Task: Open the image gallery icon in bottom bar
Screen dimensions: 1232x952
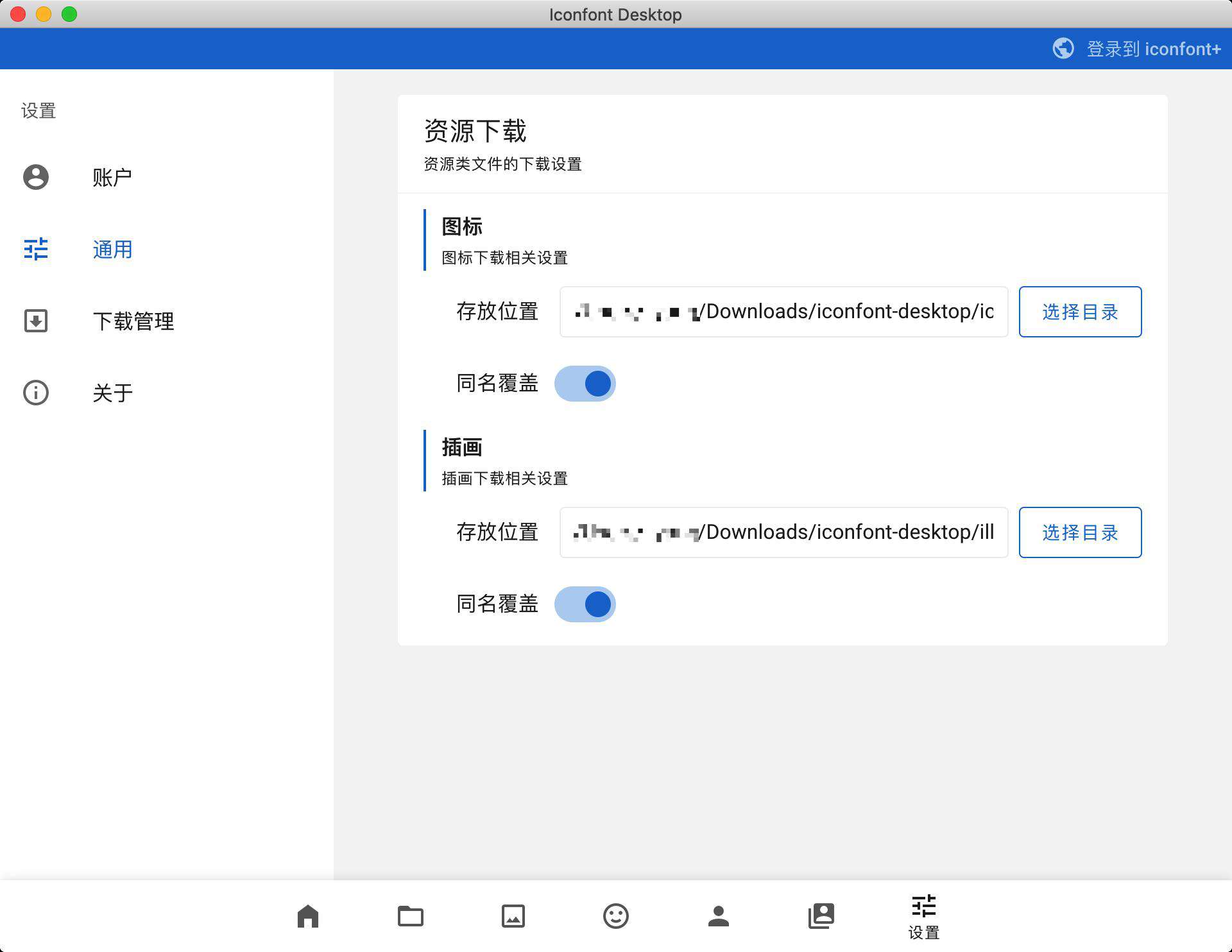Action: coord(513,916)
